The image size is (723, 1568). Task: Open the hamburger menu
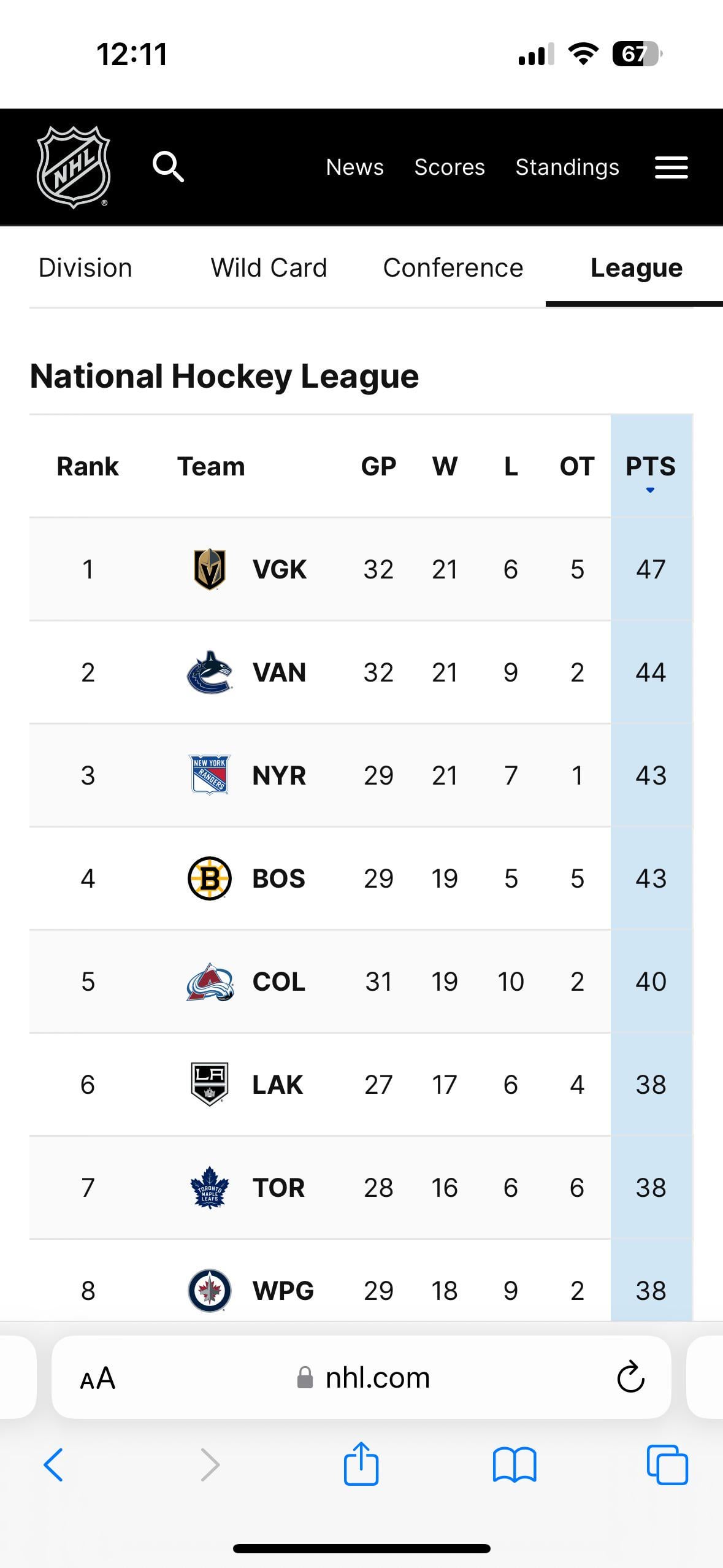671,167
